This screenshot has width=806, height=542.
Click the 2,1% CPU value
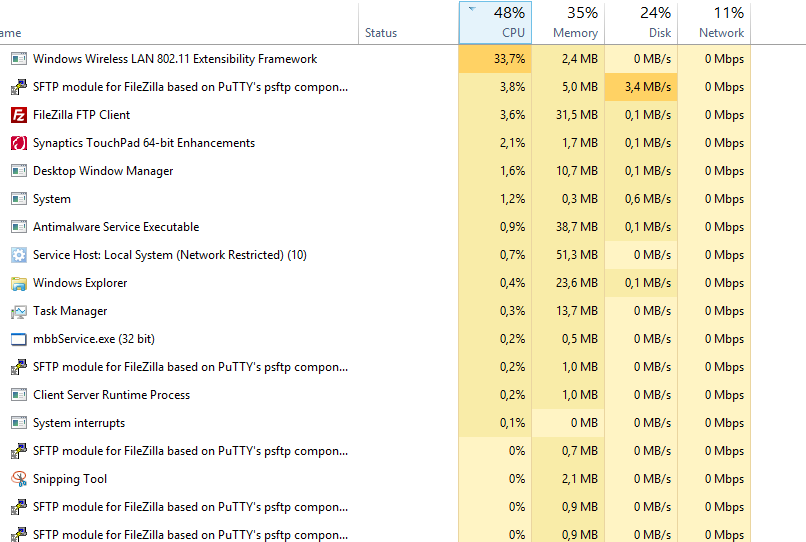(512, 143)
